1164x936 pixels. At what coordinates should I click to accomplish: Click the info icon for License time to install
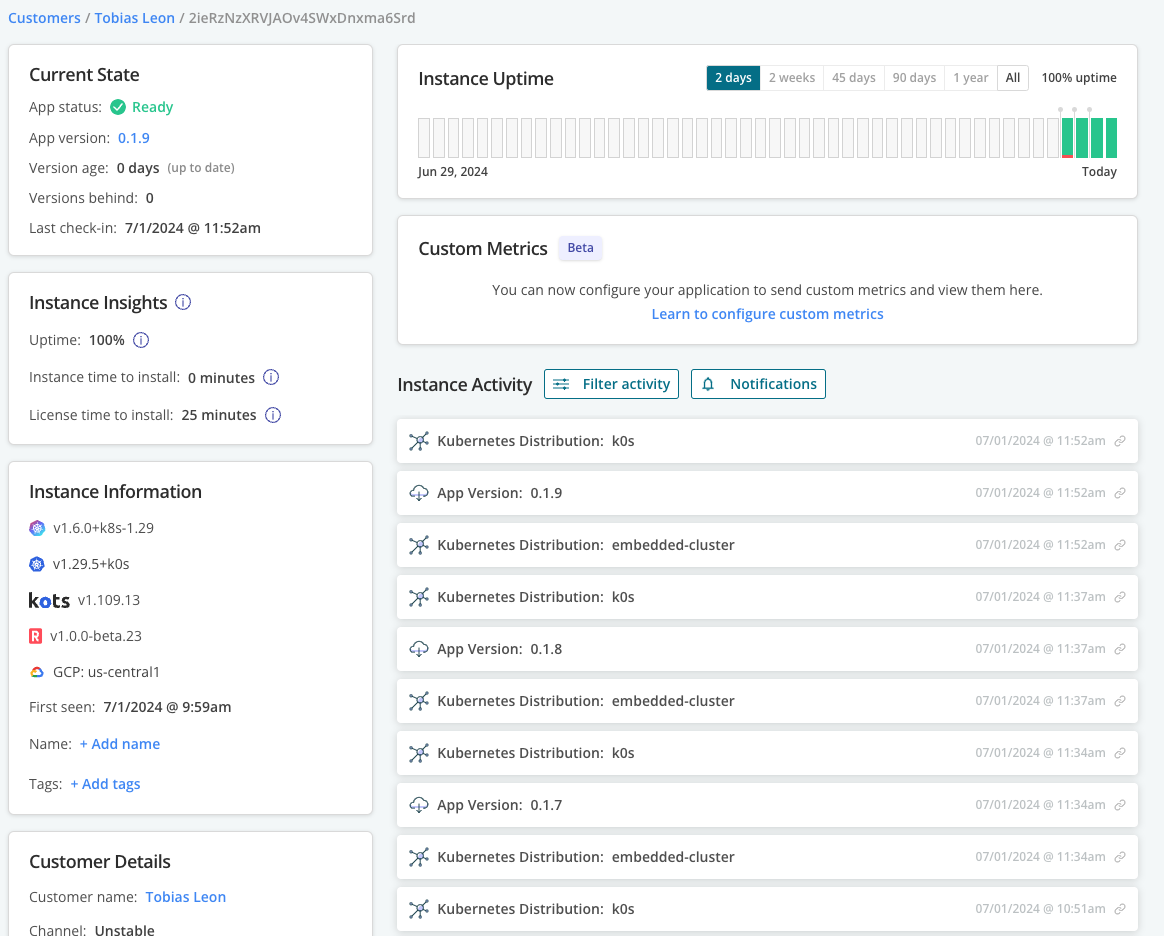[273, 415]
